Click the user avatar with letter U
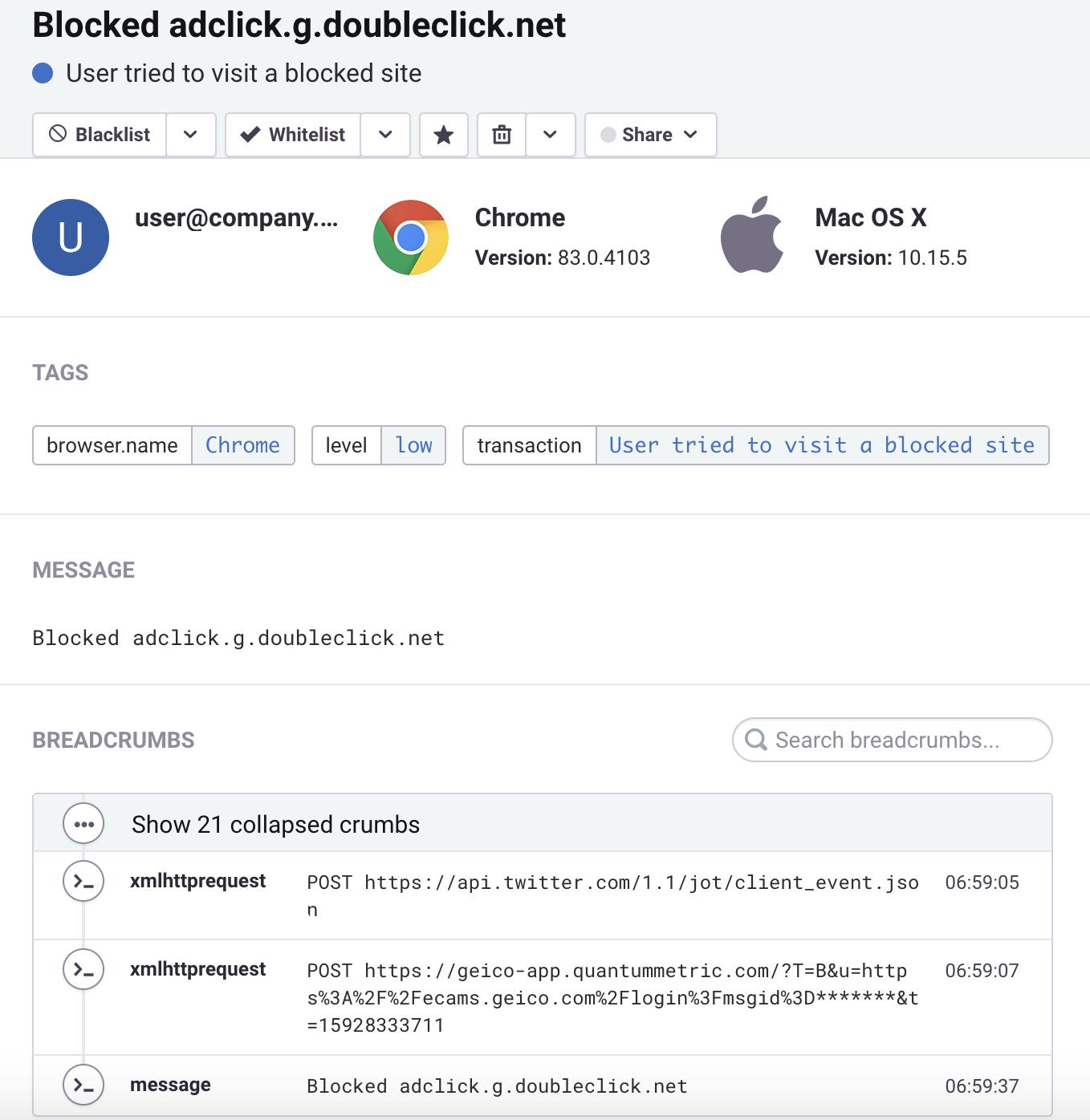The height and width of the screenshot is (1120, 1090). [71, 237]
